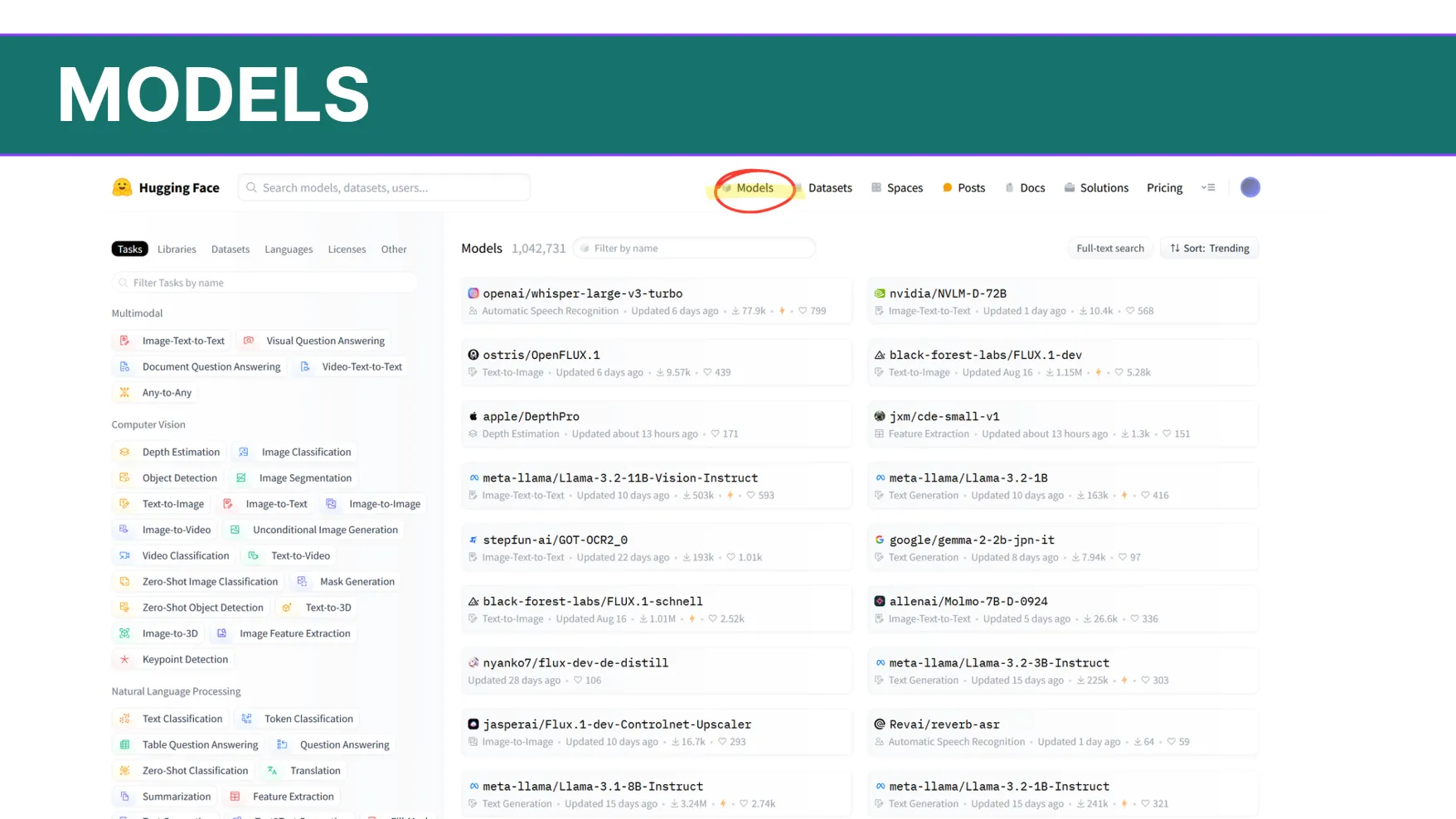Filter by Text Classification task
This screenshot has width=1456, height=819.
click(x=171, y=719)
